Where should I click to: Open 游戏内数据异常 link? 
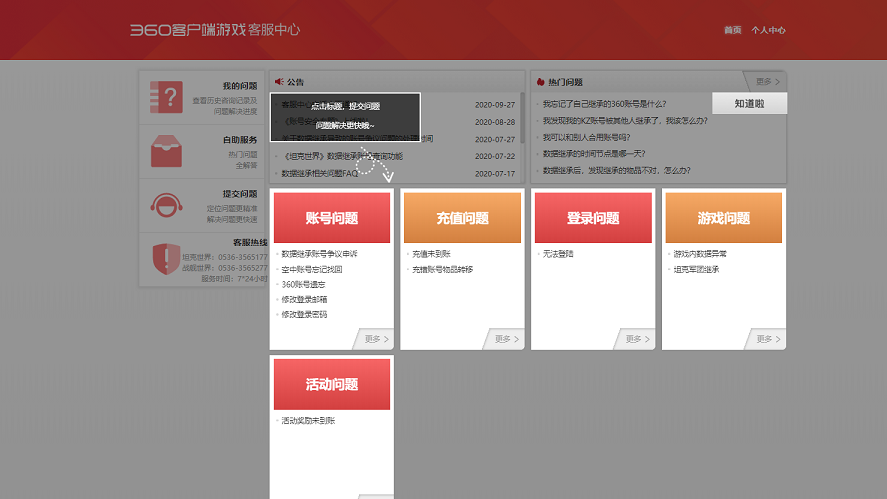(x=700, y=254)
